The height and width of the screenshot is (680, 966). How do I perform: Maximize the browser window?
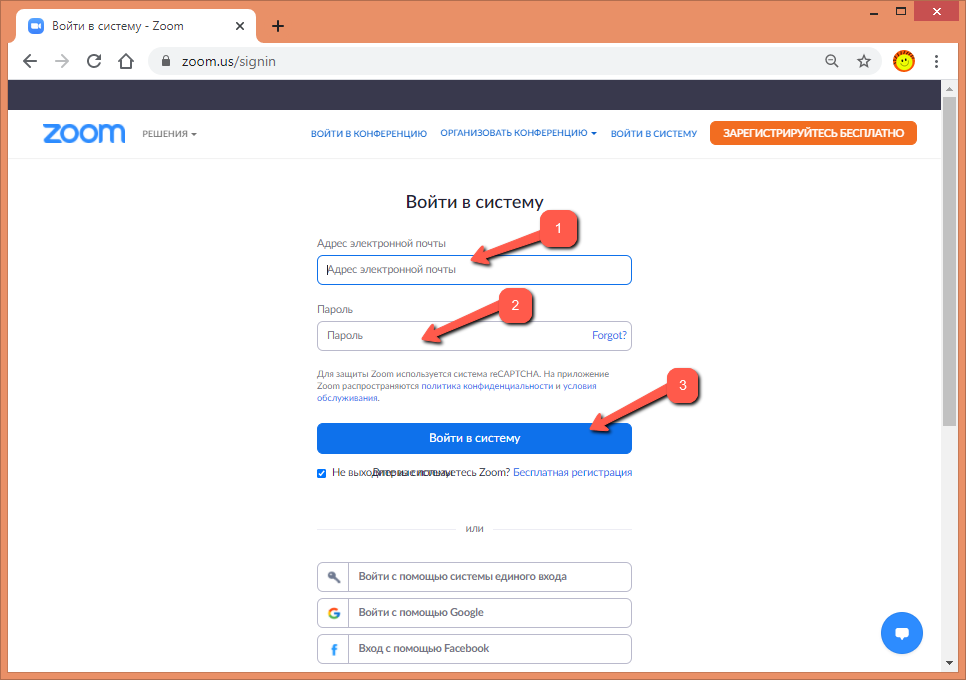901,12
